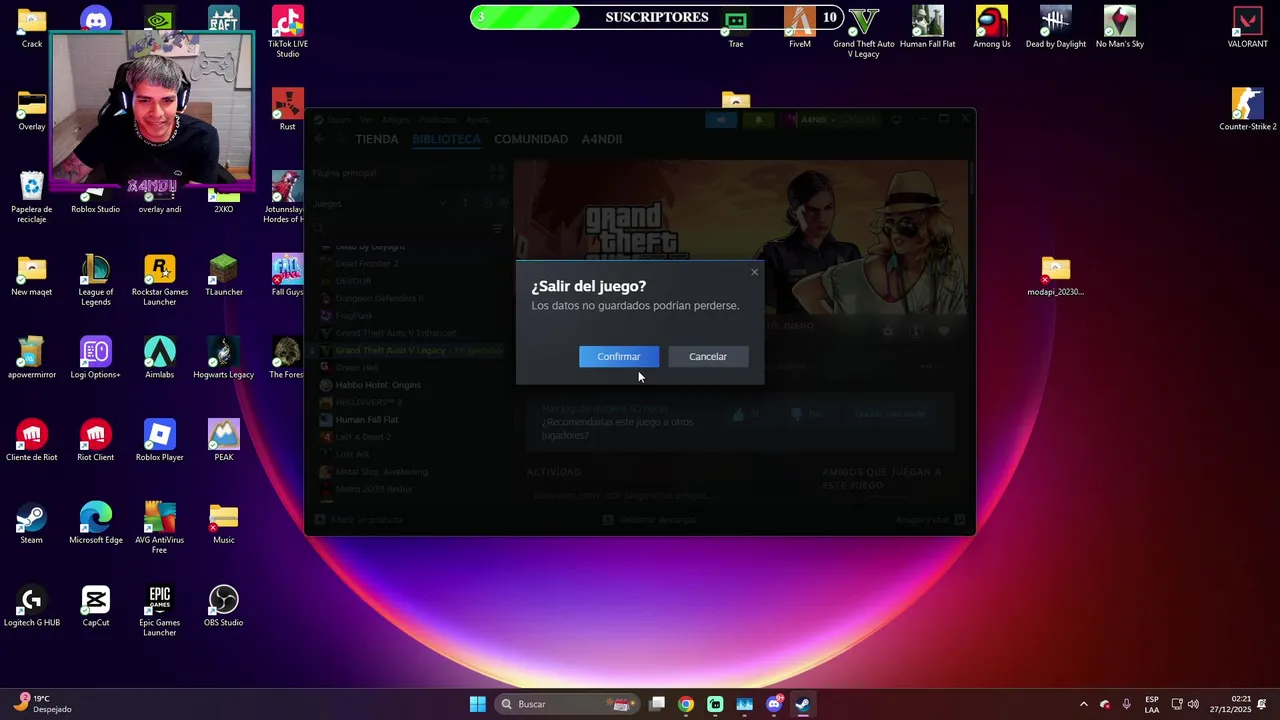Open OBS Studio shortcut
The height and width of the screenshot is (720, 1280).
224,607
